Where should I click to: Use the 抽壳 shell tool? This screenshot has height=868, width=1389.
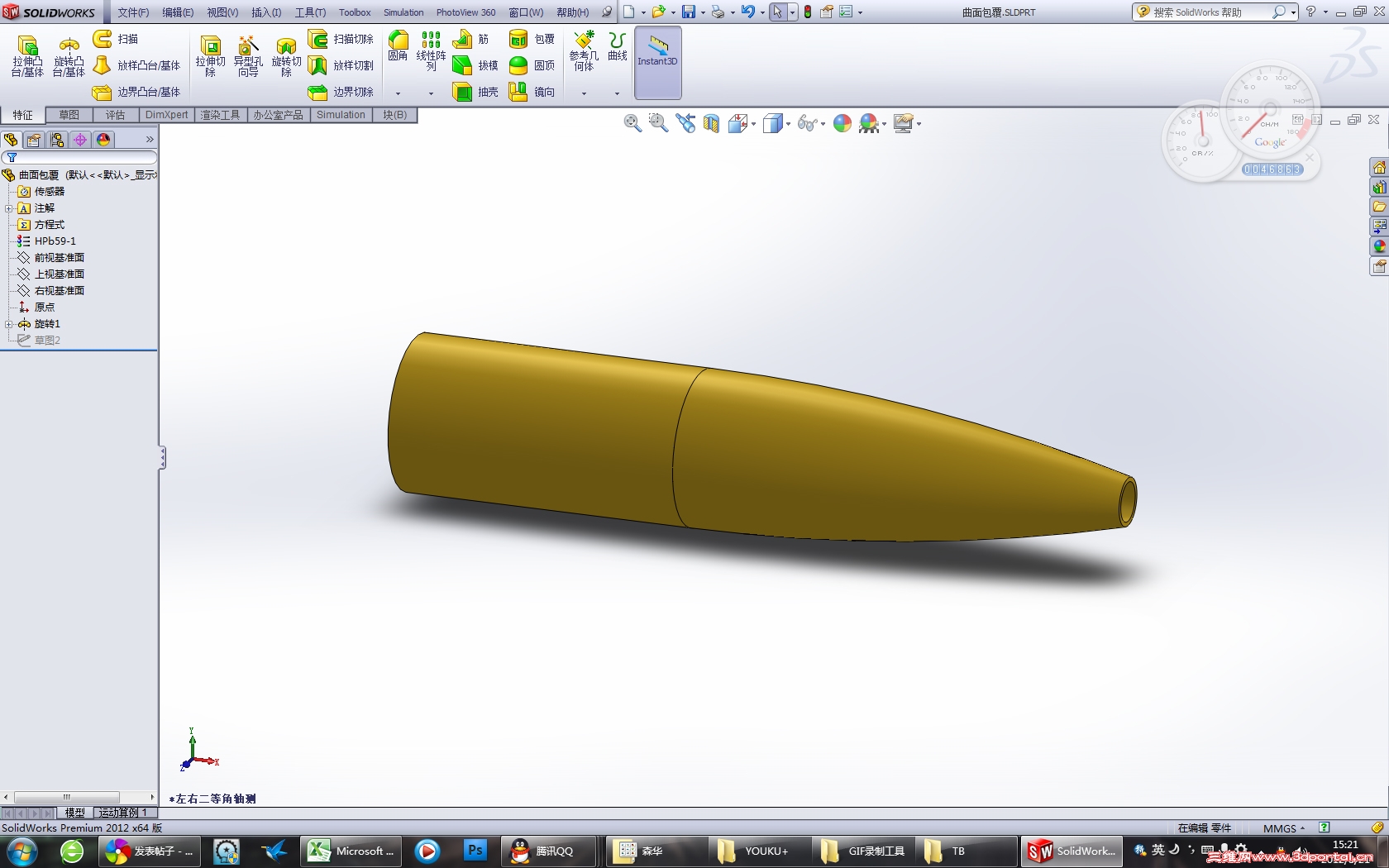coord(475,92)
